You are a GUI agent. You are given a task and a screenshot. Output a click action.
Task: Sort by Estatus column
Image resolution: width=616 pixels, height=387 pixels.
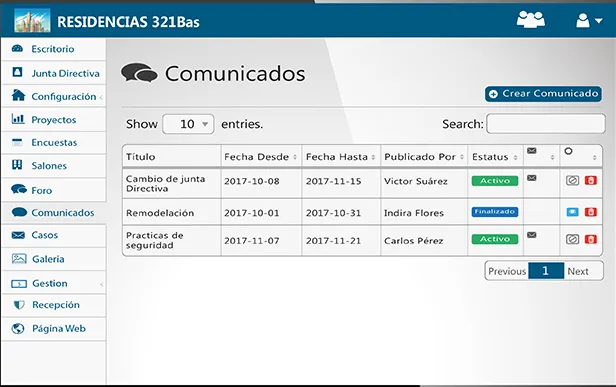[495, 157]
